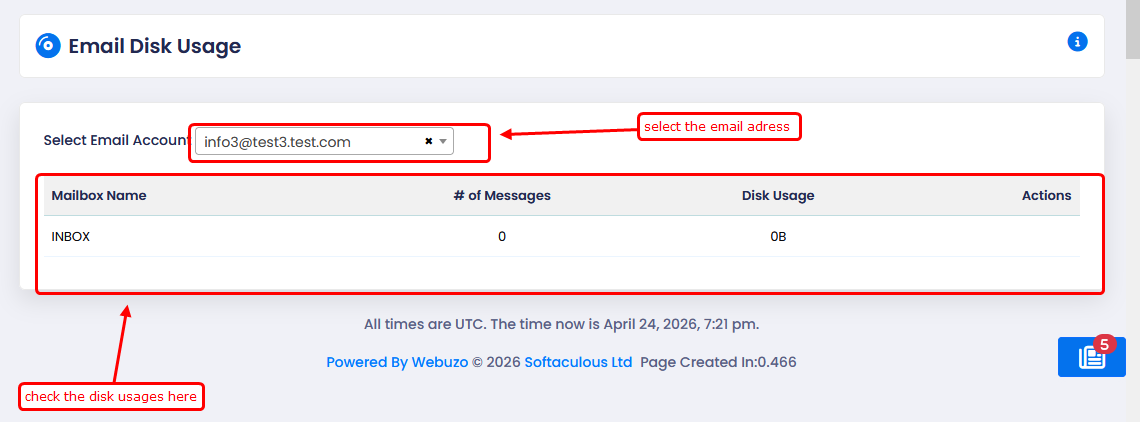Clear the selected email account with x
This screenshot has height=422, width=1140.
point(429,142)
